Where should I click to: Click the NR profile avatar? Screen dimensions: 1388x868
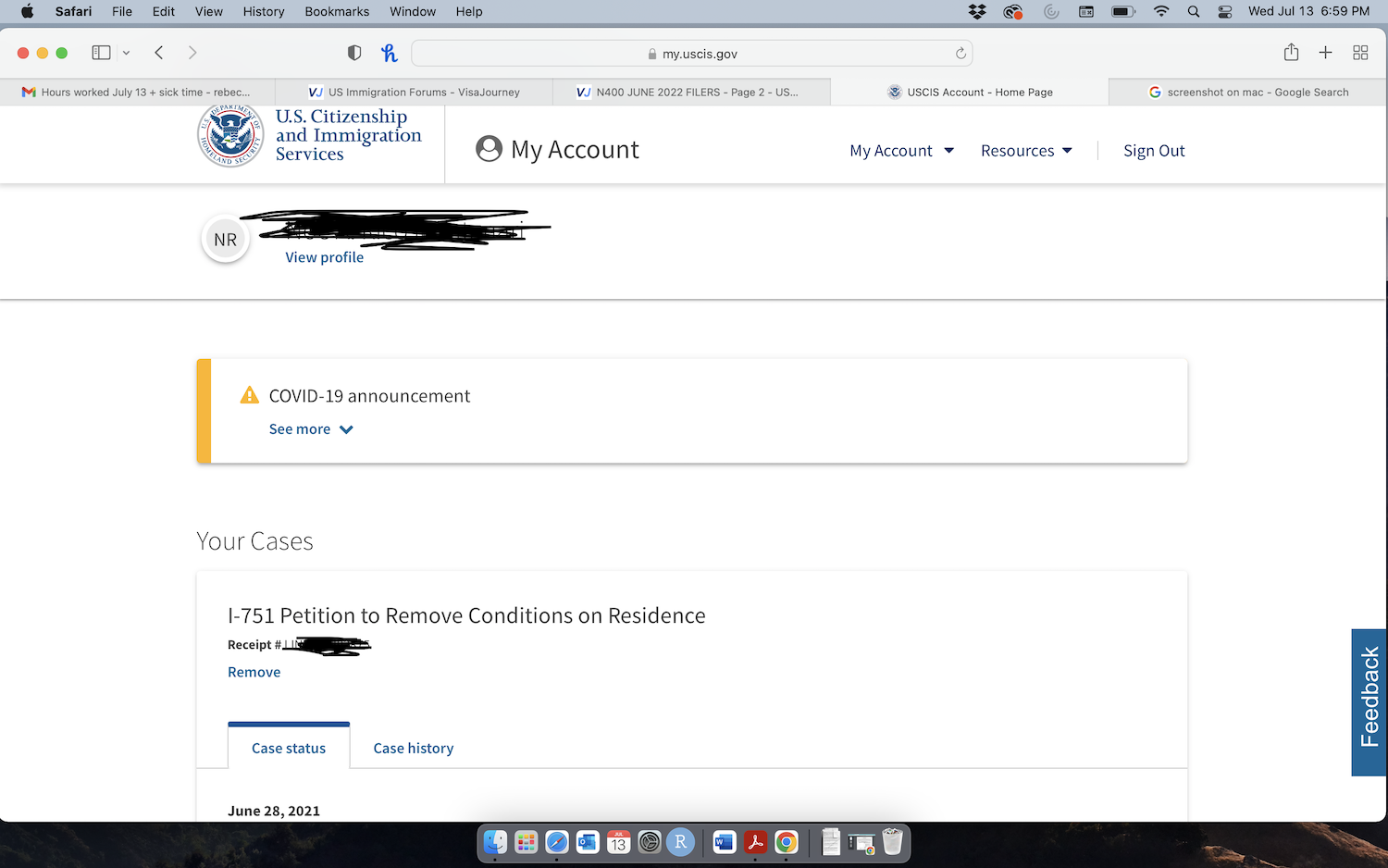pyautogui.click(x=226, y=240)
